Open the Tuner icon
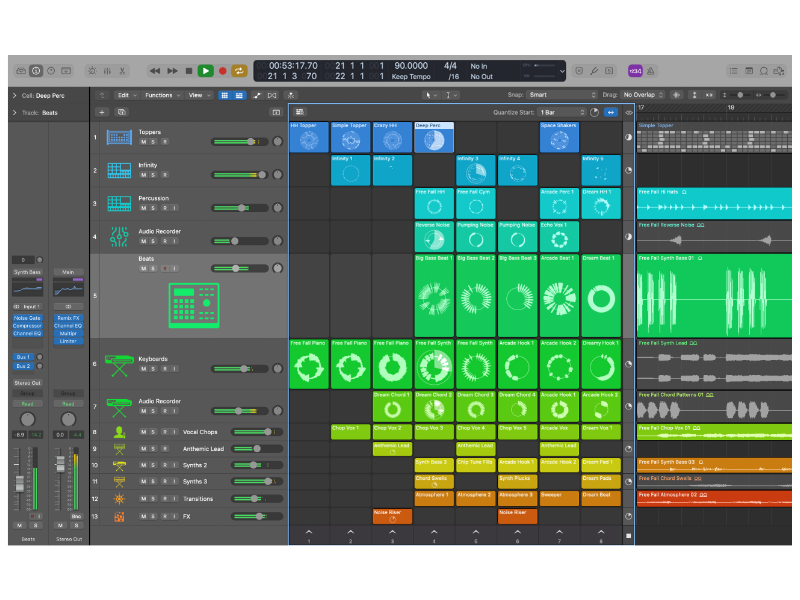This screenshot has height=600, width=800. pos(594,71)
